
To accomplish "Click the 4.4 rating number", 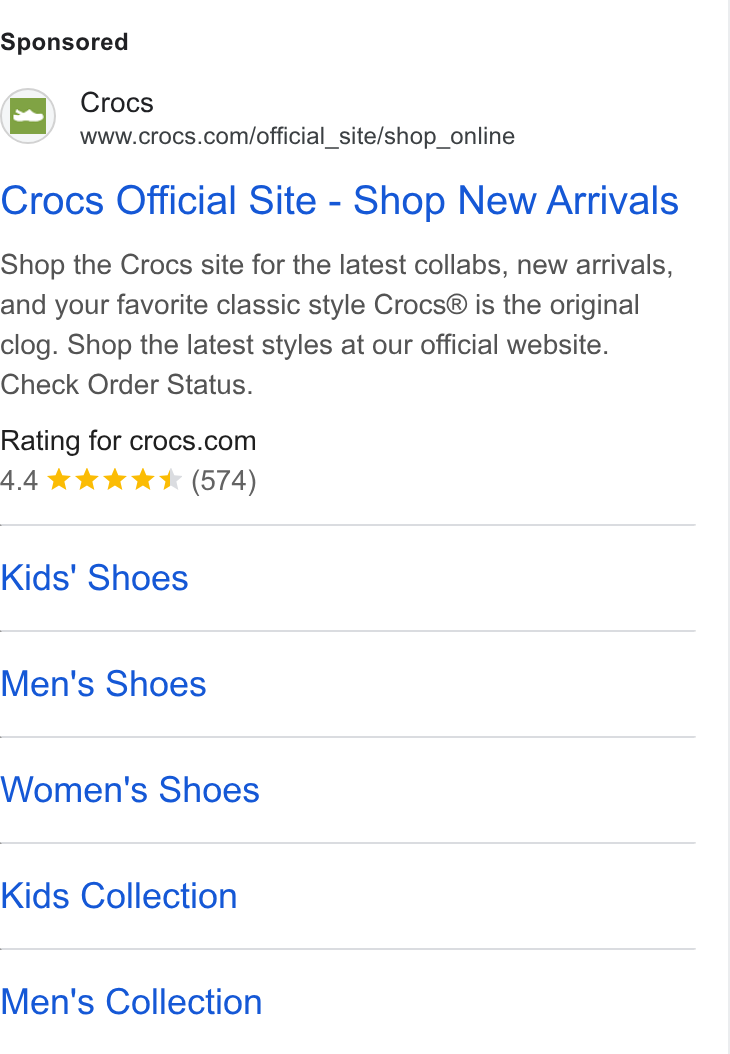I will 19,481.
